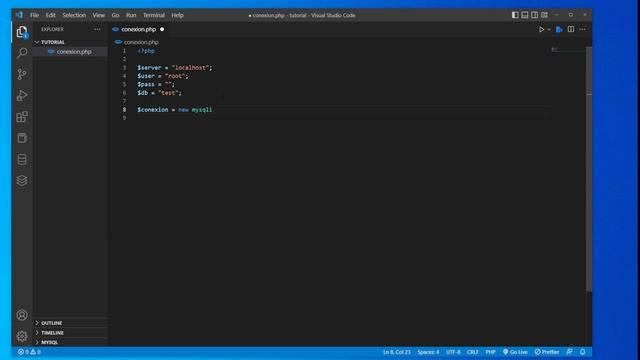Click the Run PHP file play icon
Viewport: 640px width, 360px height.
541,29
